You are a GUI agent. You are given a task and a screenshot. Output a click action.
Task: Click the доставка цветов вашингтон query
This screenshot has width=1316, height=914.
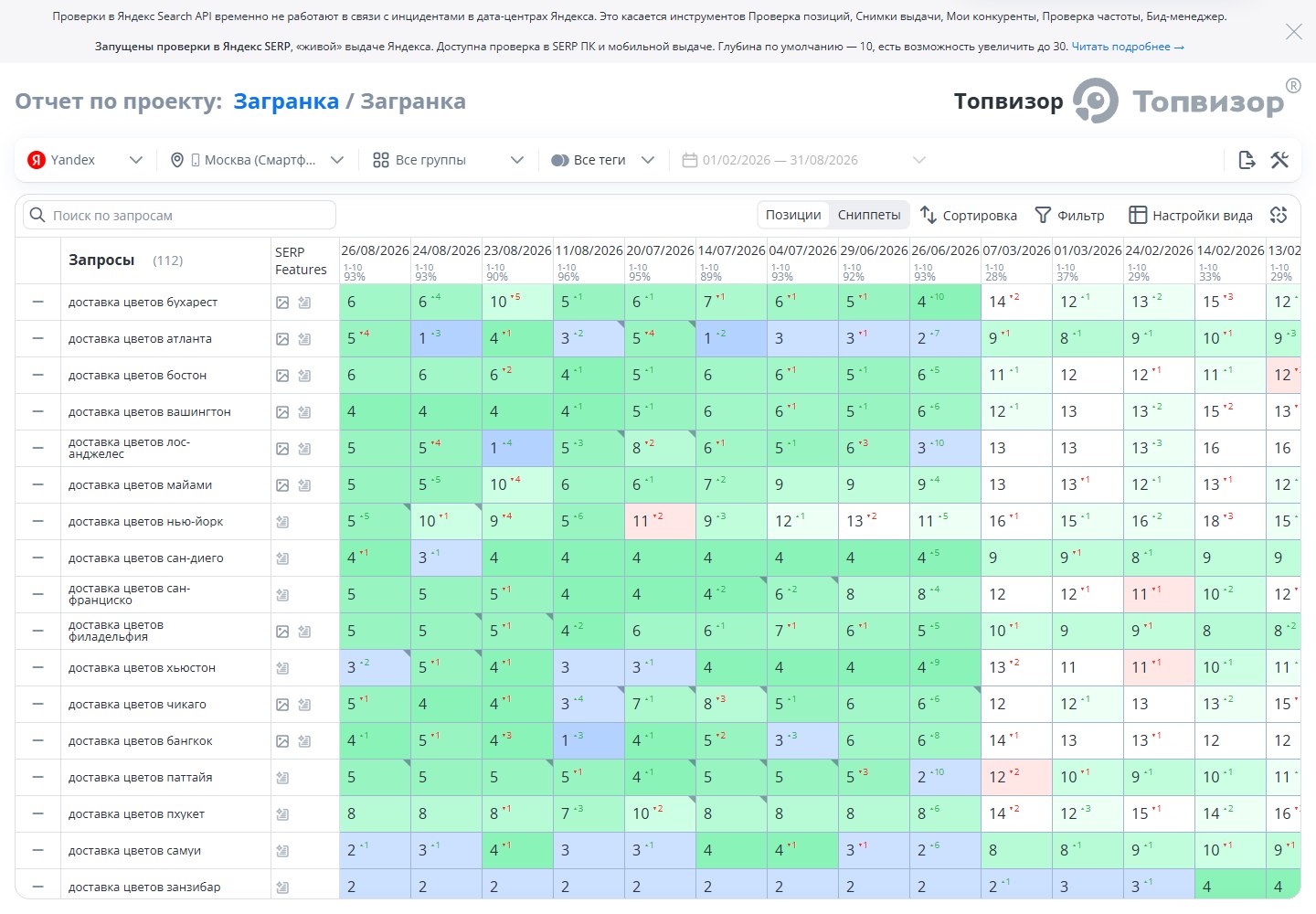[150, 412]
